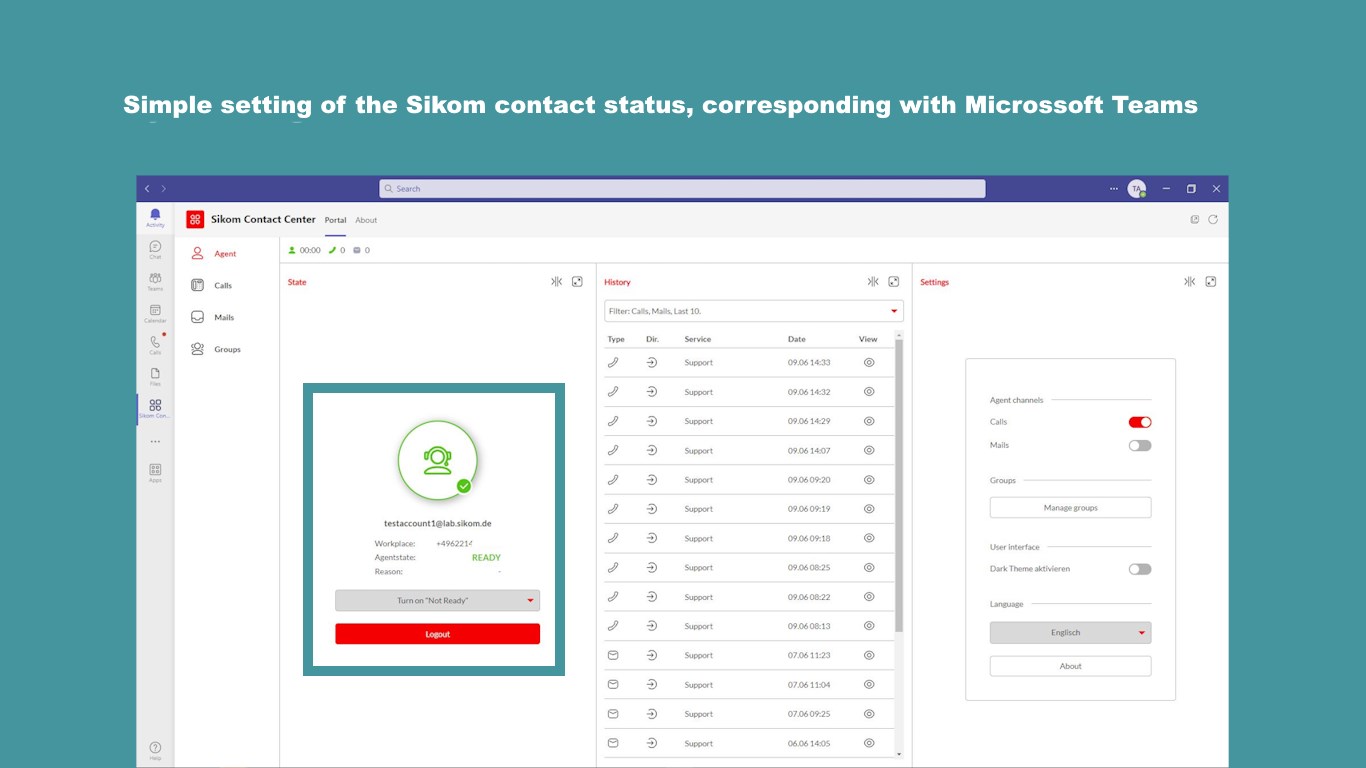Open Apps store in the sidebar
Viewport: 1366px width, 768px height.
click(155, 472)
